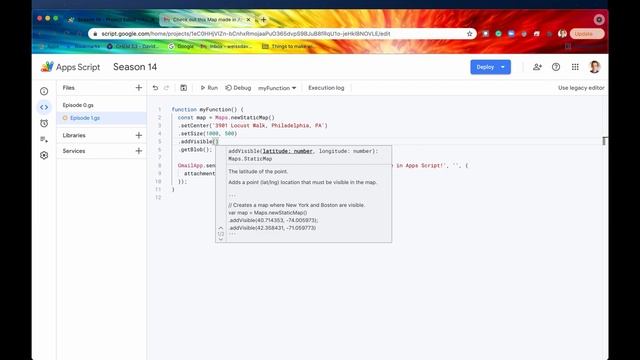Add a library with the plus icon
Screen dimensions: 640x360
tap(139, 135)
